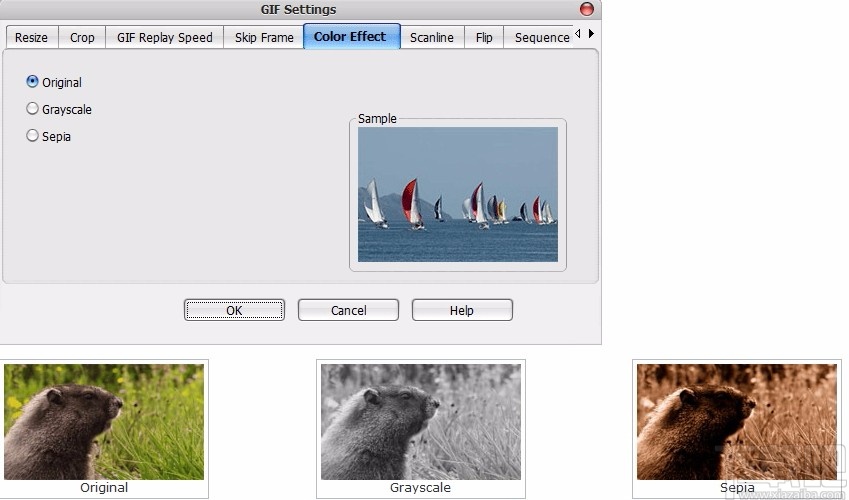Enable the Sepia color effect
Screen dimensions: 849x500
32,136
